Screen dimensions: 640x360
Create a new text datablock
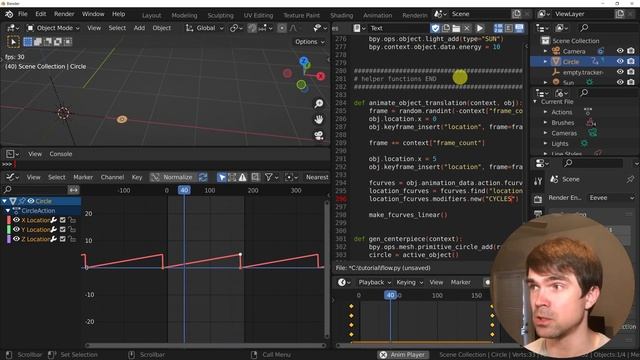[446, 28]
